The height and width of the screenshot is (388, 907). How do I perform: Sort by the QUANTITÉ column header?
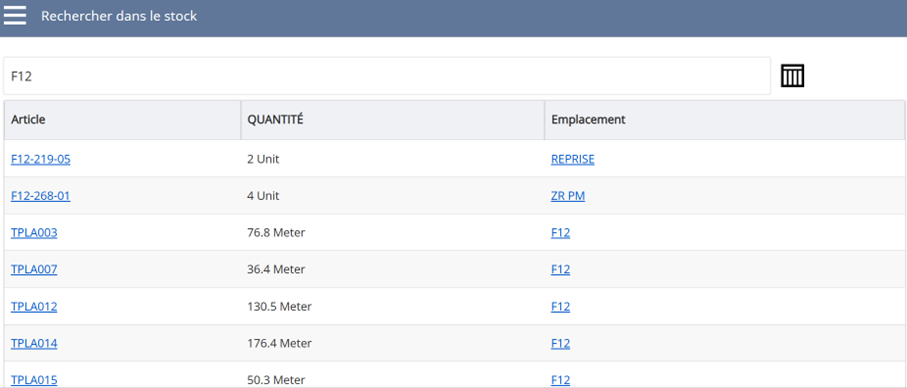coord(393,120)
